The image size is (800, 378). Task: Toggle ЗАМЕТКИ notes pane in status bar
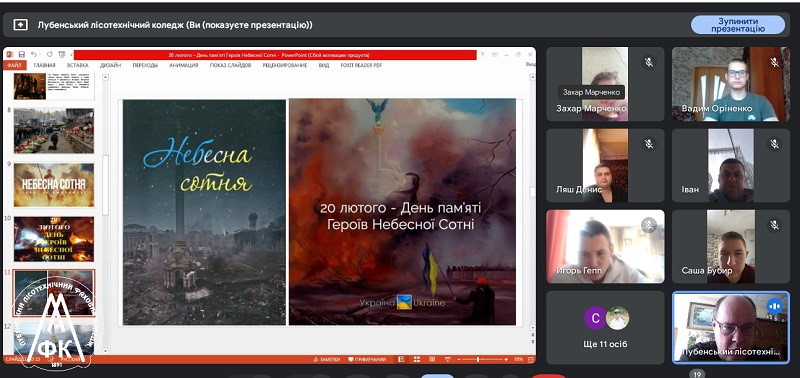(x=327, y=359)
